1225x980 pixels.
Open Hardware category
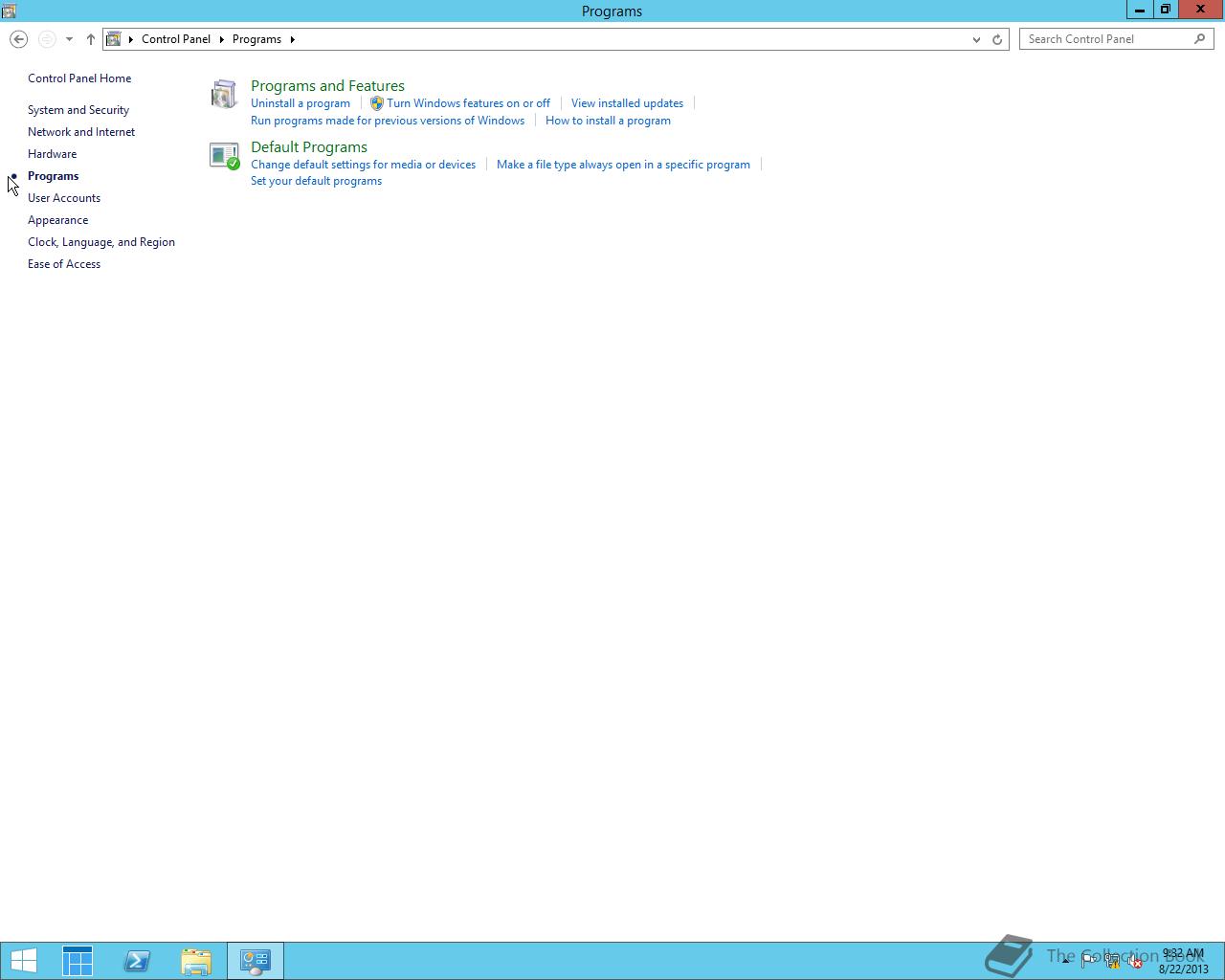click(x=52, y=154)
